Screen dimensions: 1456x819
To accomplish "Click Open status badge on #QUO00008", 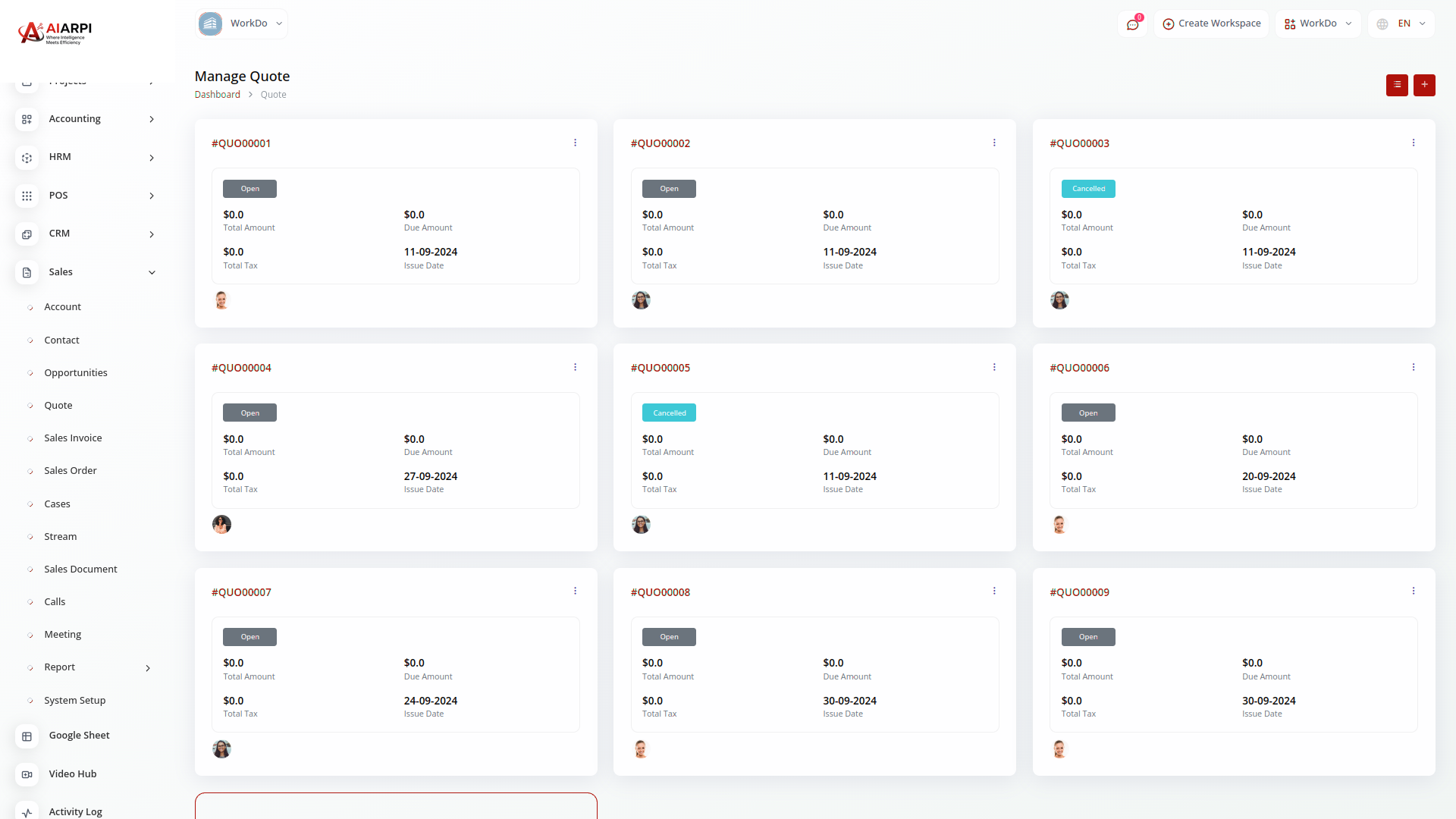I will point(669,637).
